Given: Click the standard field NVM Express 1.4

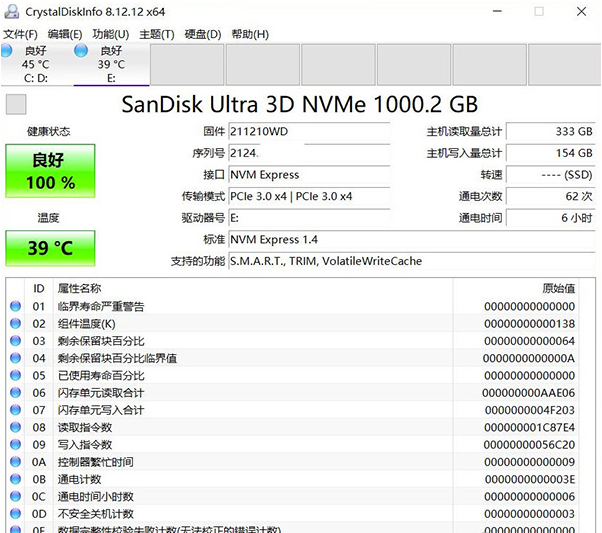Looking at the screenshot, I should pos(412,240).
